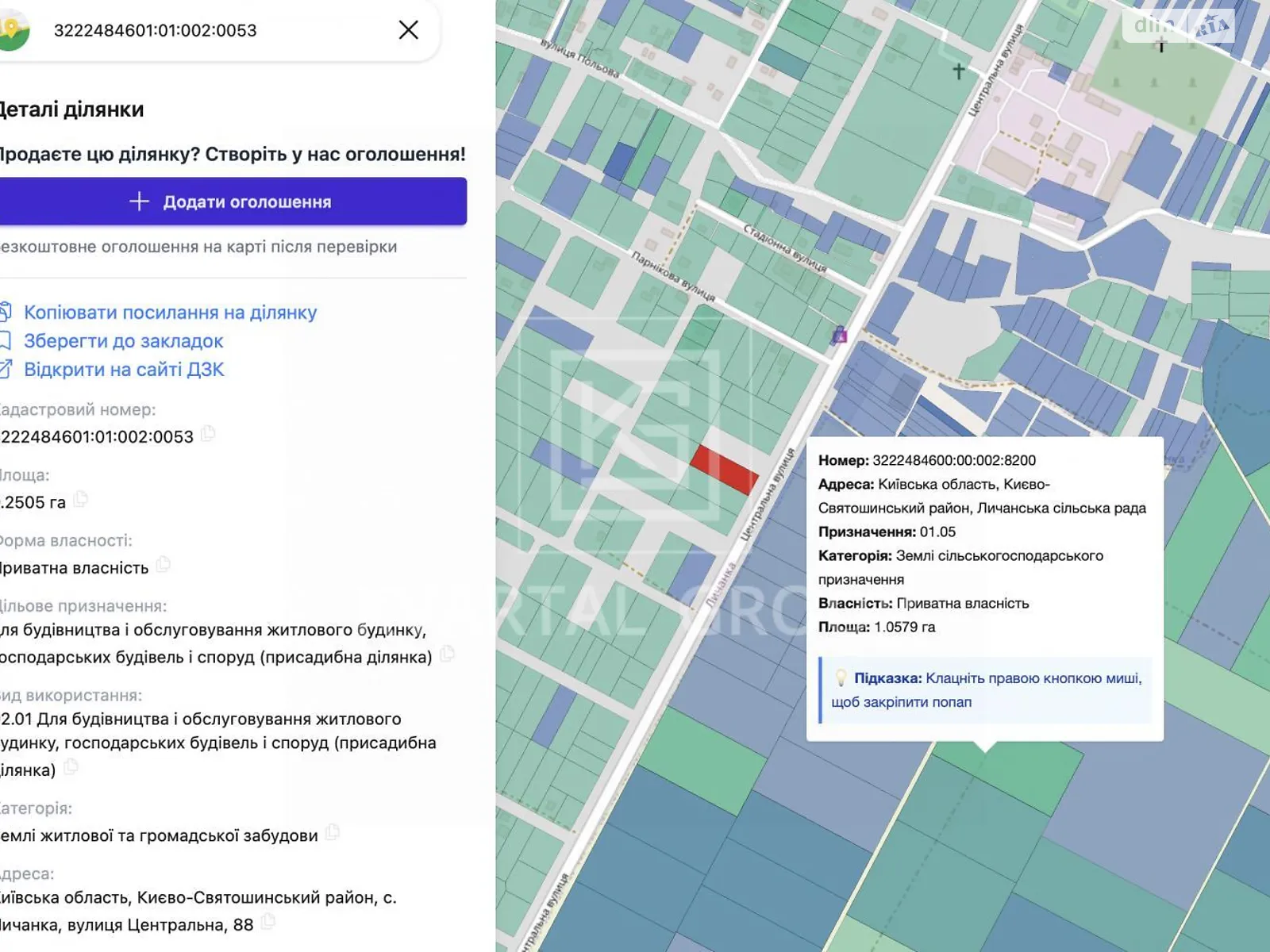The image size is (1270, 952).
Task: Copy the area value 1.2505 га
Action: click(79, 501)
